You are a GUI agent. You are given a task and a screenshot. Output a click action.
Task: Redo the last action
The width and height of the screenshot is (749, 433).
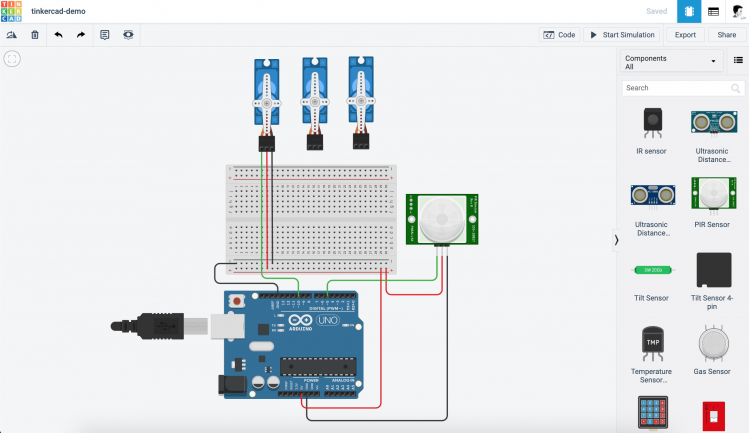[81, 35]
